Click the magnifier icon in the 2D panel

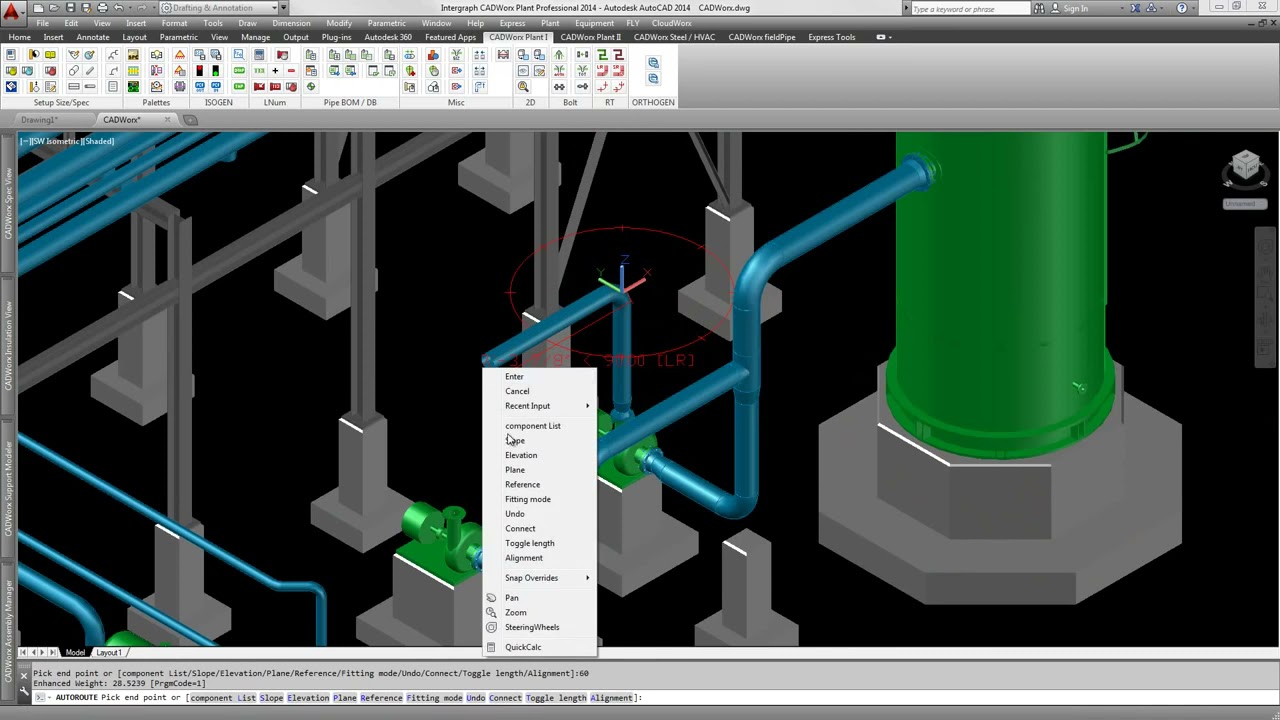[523, 87]
